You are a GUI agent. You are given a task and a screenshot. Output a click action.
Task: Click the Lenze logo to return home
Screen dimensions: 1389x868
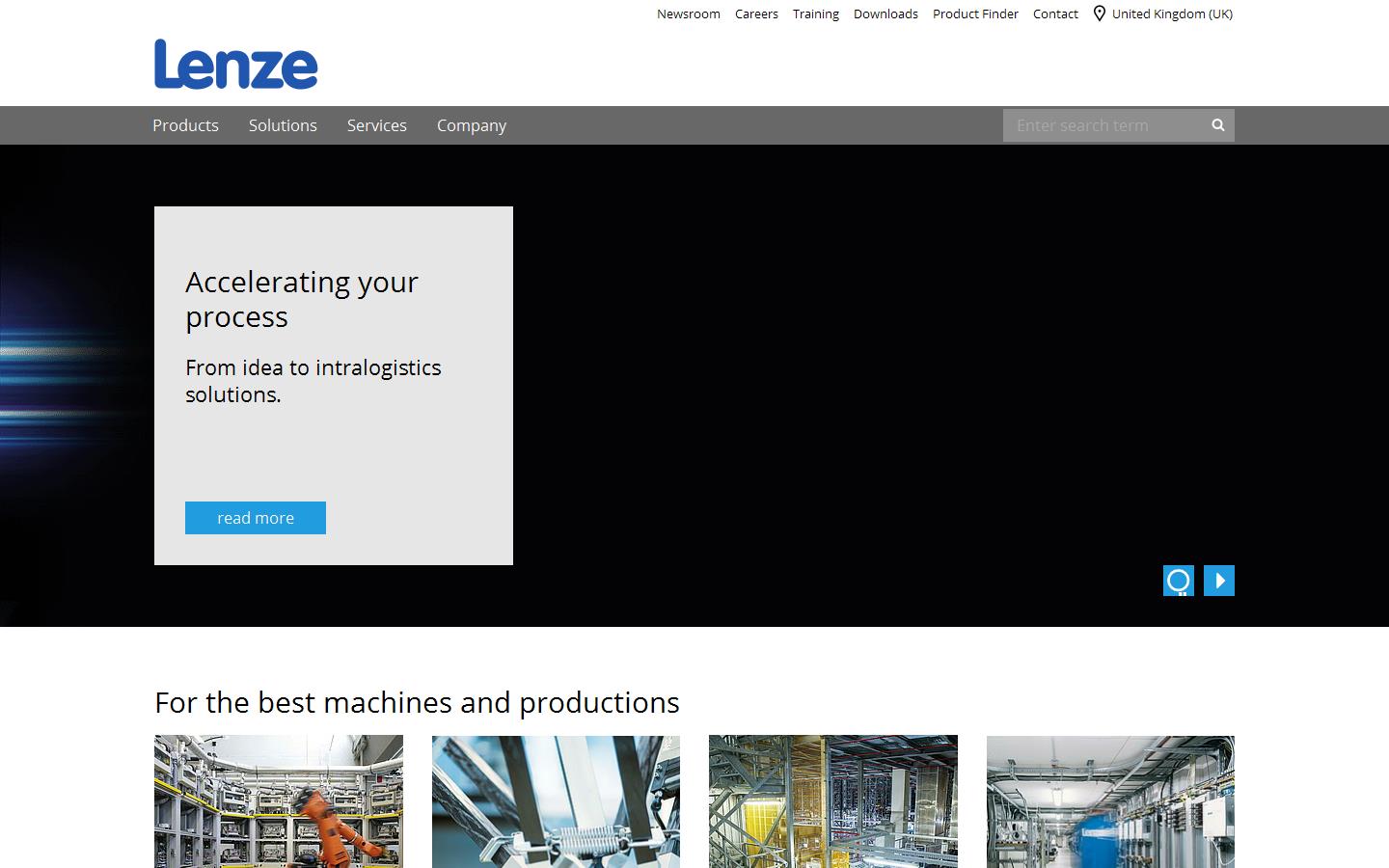(234, 65)
